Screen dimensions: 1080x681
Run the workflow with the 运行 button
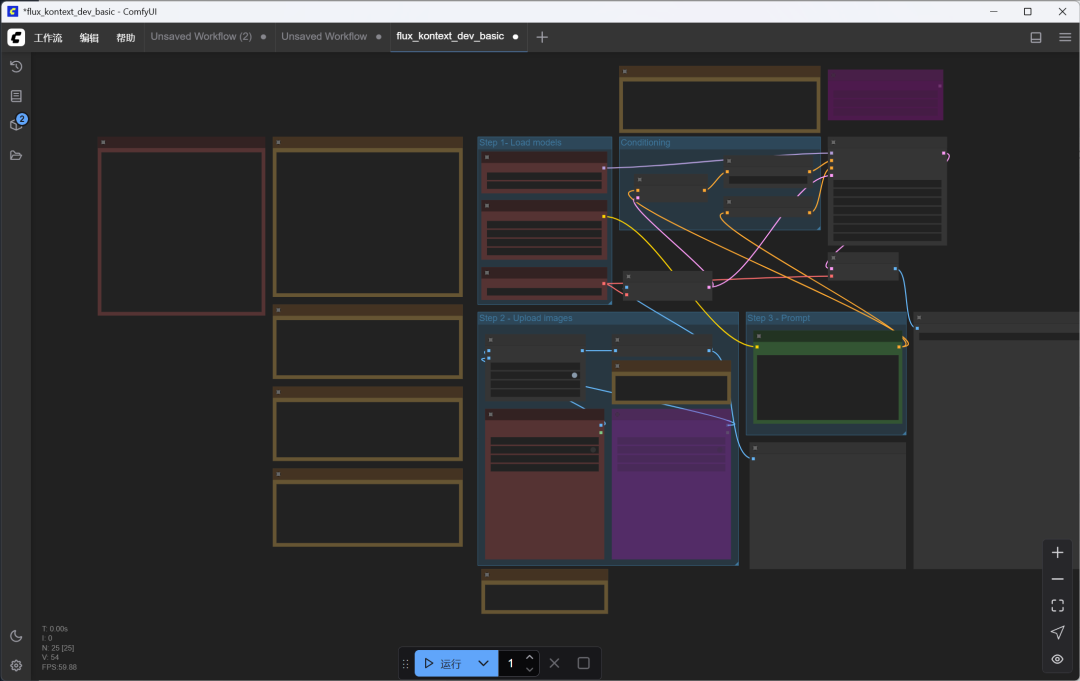click(x=443, y=663)
